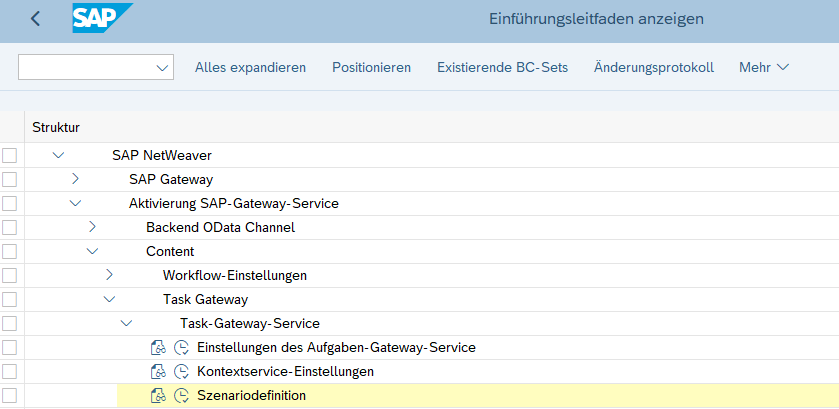The width and height of the screenshot is (839, 409).
Task: Select the checkbox beside Task Gateway row
Action: [10, 299]
